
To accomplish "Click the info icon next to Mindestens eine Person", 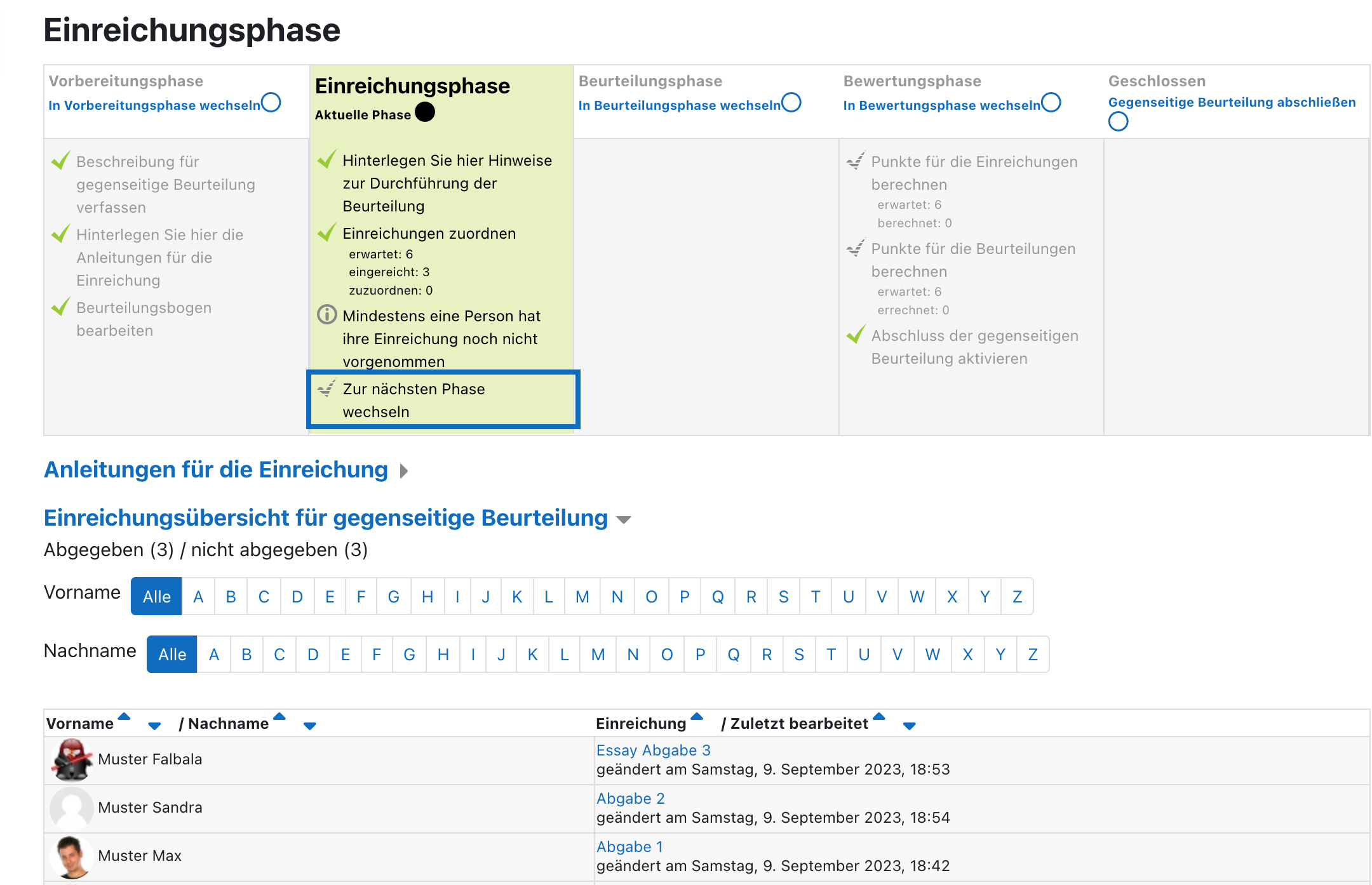I will point(326,314).
